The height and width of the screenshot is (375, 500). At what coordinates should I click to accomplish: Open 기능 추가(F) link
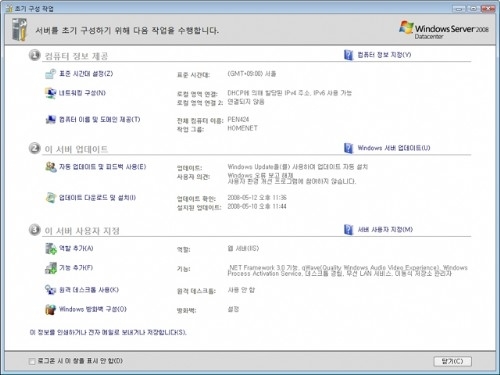[x=76, y=268]
